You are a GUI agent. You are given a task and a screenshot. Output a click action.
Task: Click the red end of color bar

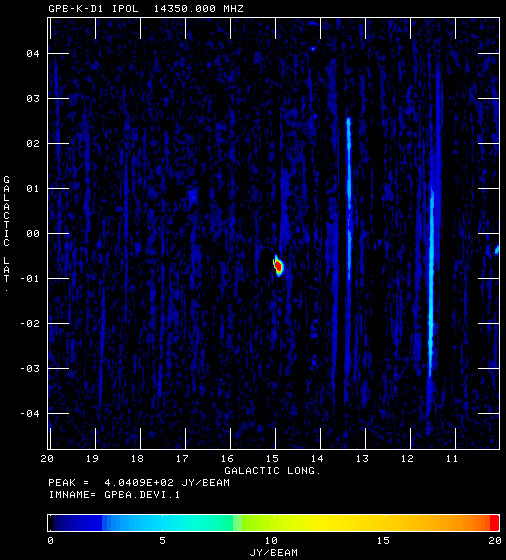coord(494,523)
